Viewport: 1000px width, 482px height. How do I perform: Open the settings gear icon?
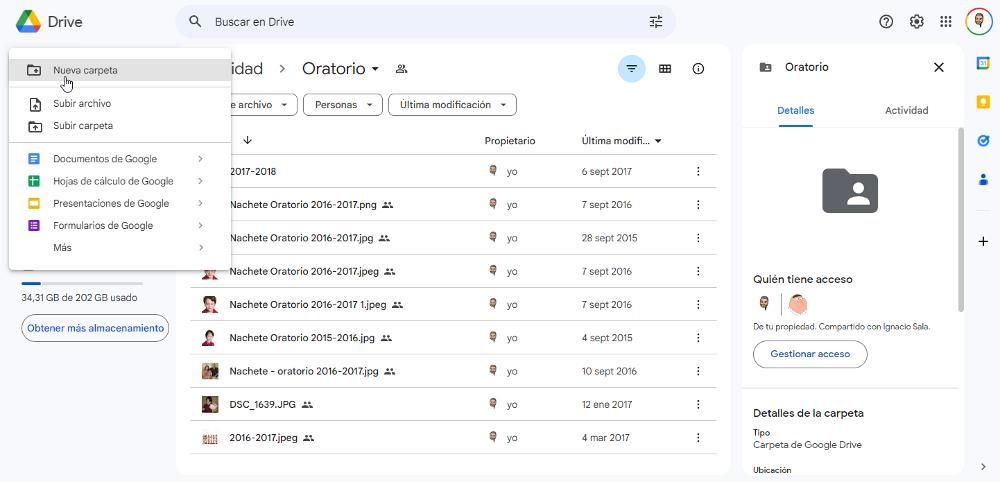tap(916, 22)
